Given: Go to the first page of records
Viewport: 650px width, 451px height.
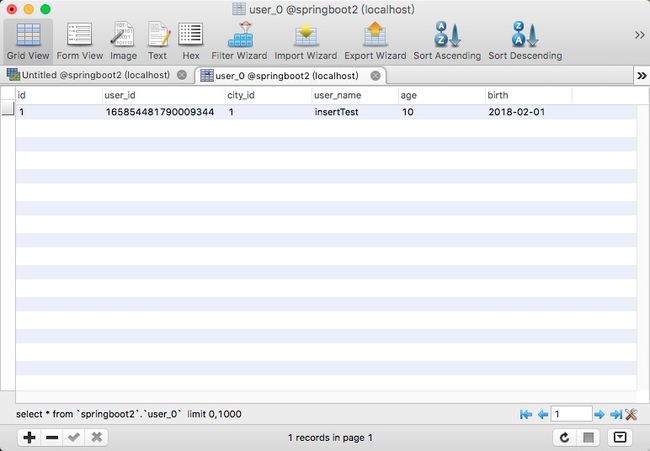Looking at the screenshot, I should pos(526,414).
